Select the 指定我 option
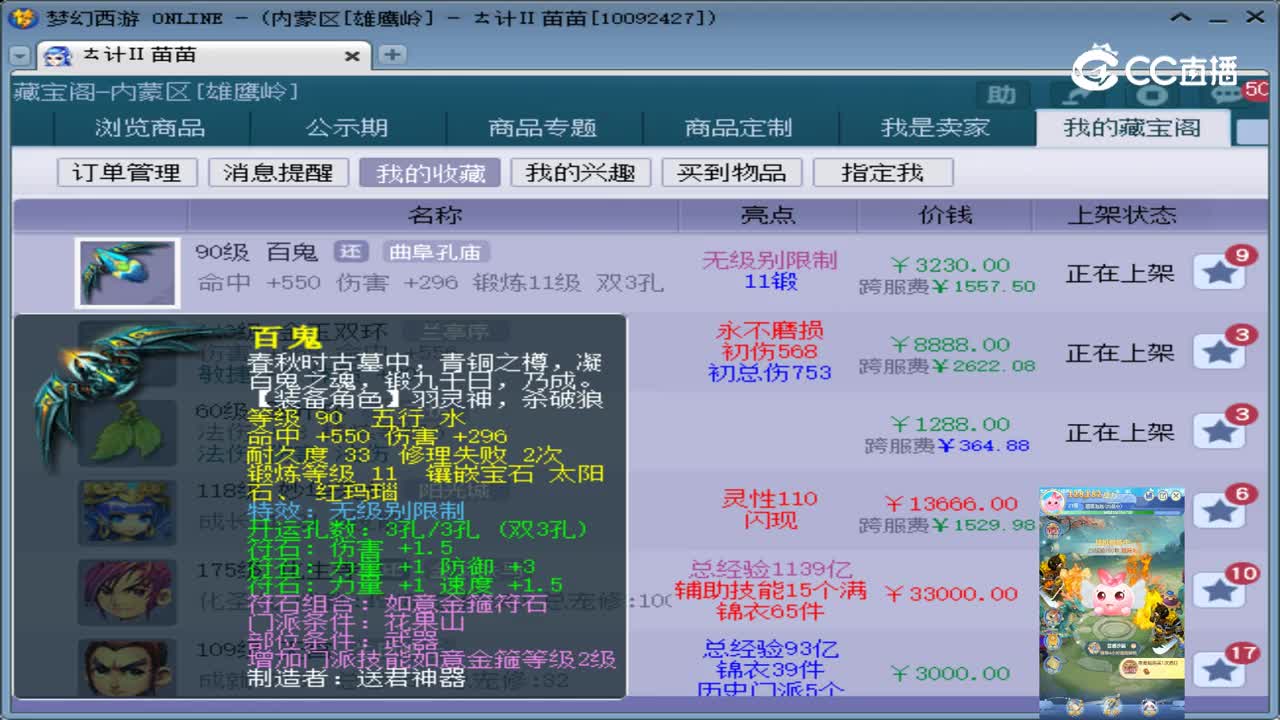Viewport: 1280px width, 720px height. tap(884, 172)
